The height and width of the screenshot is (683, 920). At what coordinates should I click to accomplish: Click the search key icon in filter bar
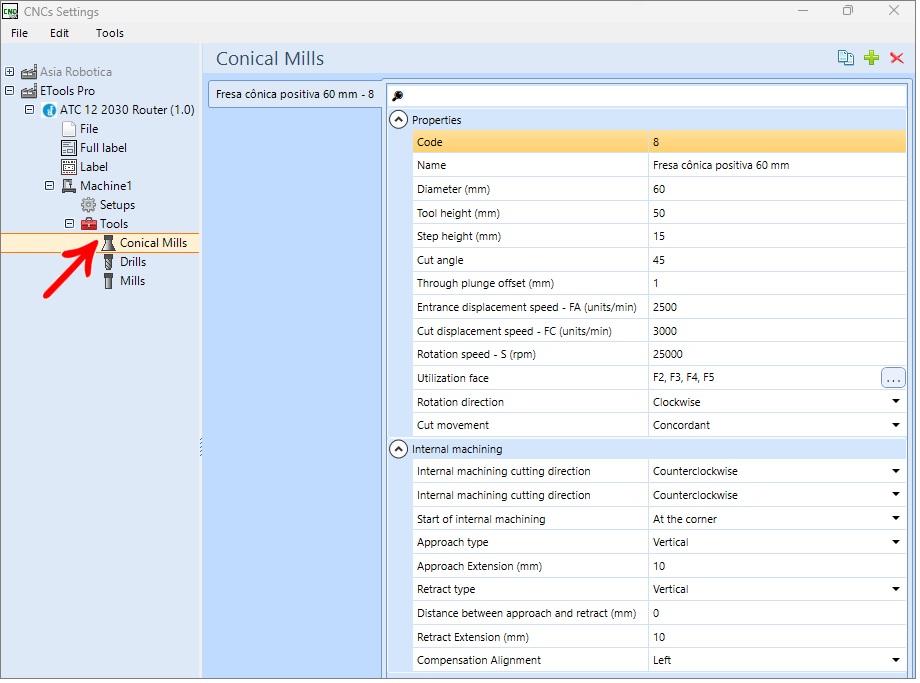coord(400,96)
